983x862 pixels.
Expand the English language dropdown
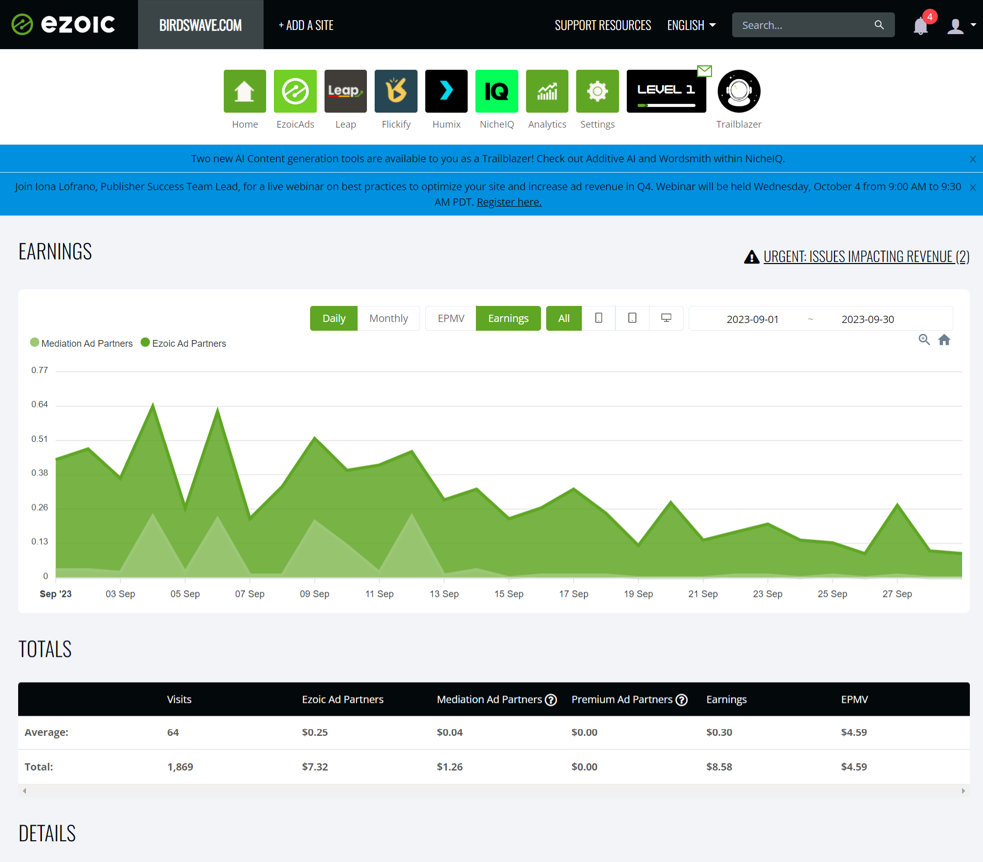click(691, 25)
